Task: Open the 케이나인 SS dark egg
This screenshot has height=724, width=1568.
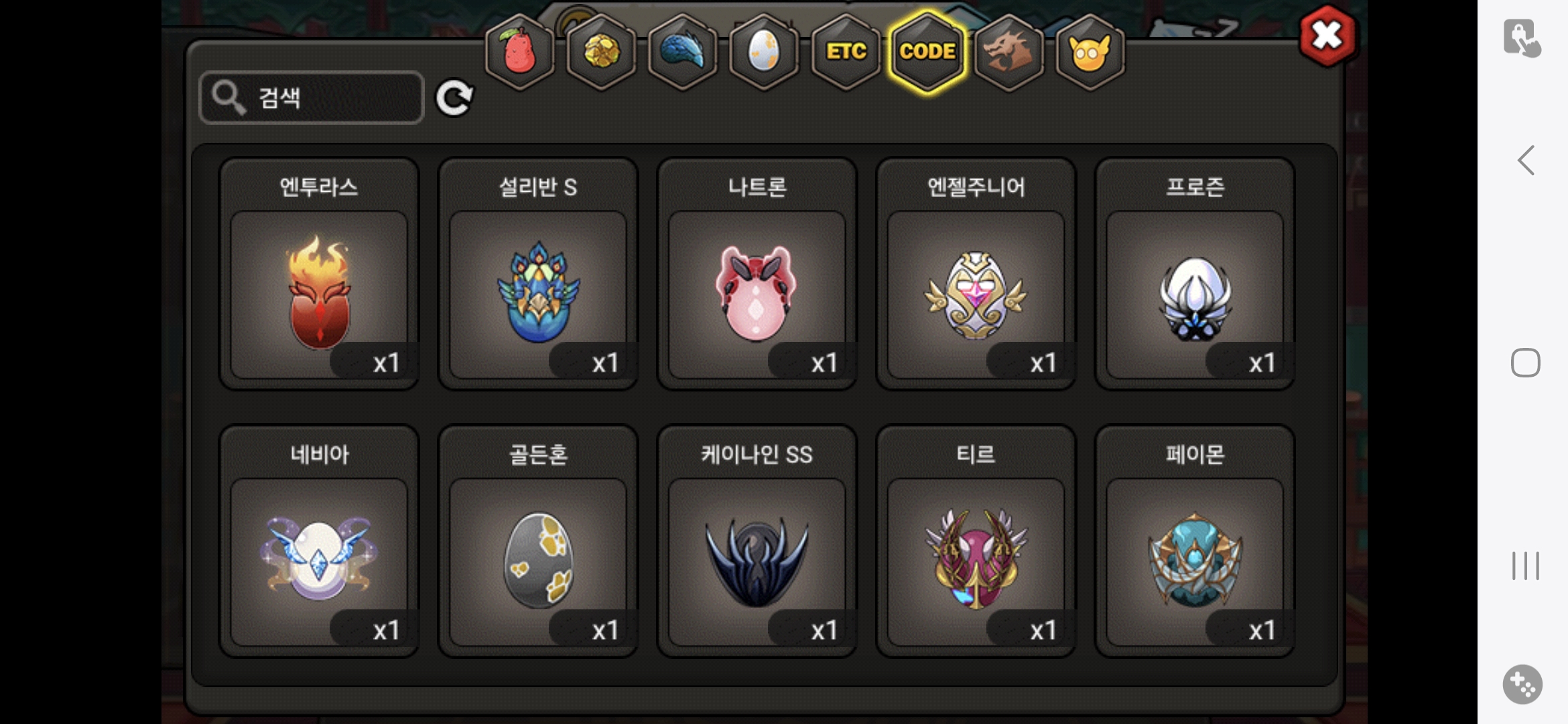Action: point(757,541)
